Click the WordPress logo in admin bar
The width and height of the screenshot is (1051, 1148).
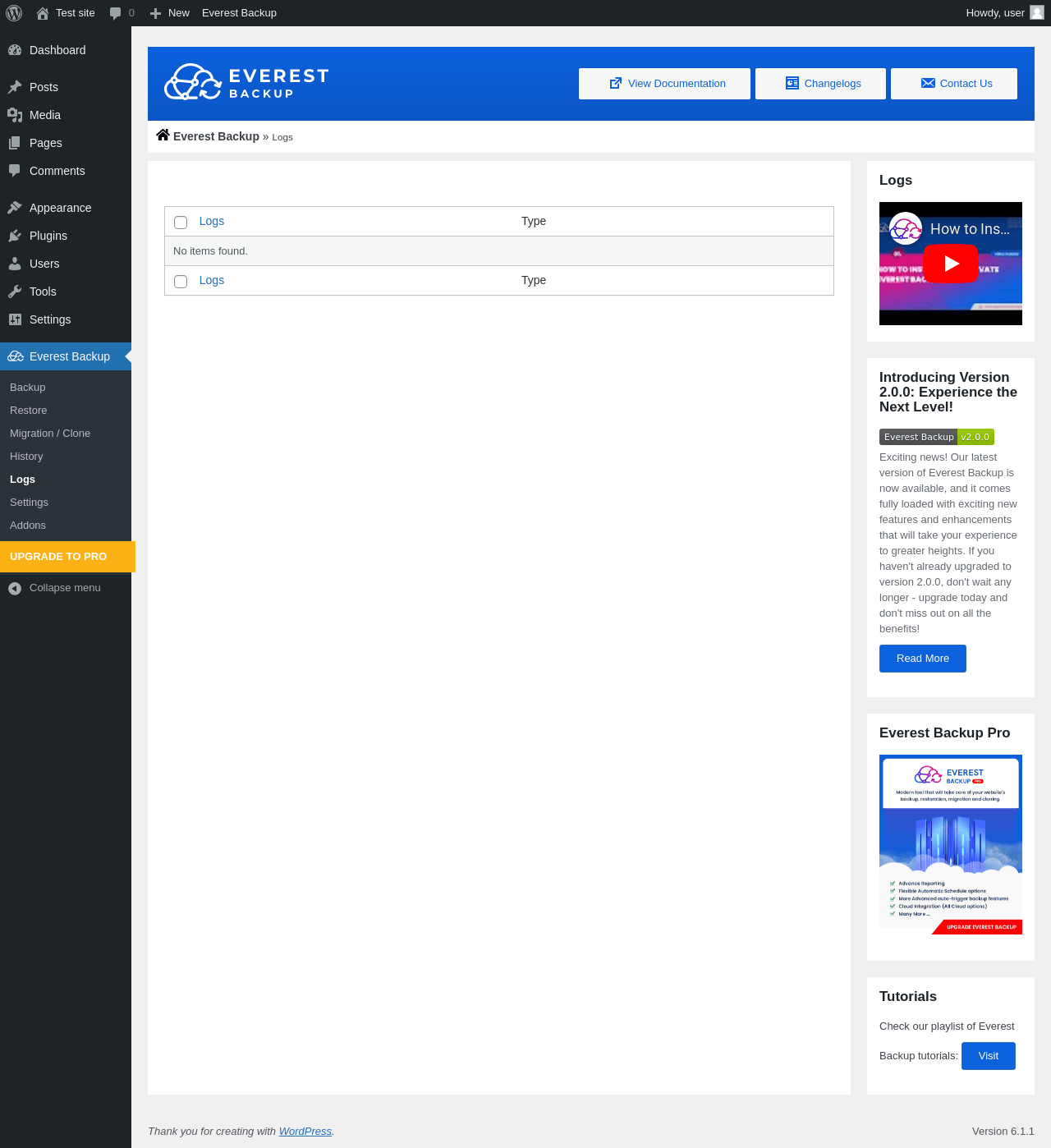click(14, 13)
